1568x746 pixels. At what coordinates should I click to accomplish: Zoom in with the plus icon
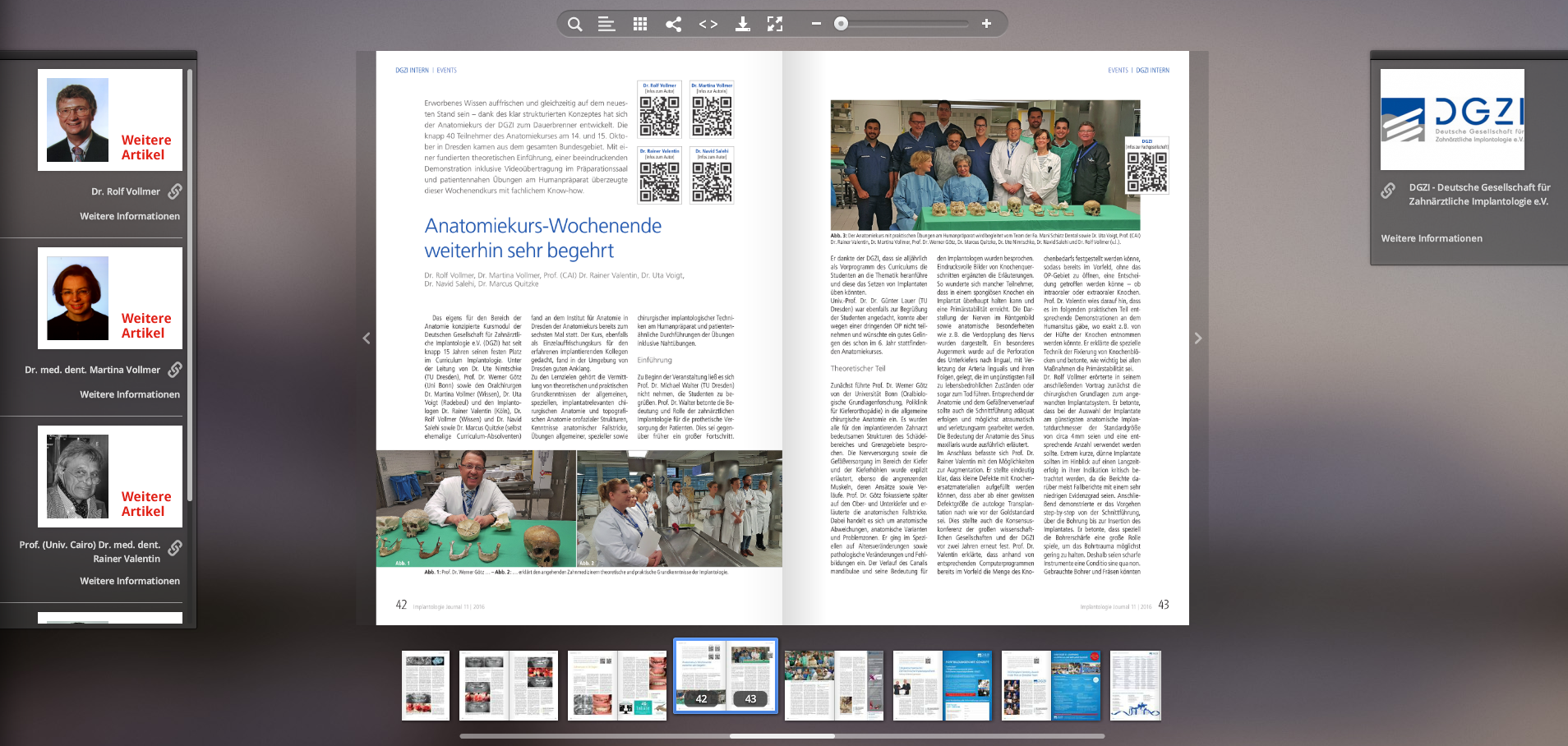tap(986, 24)
